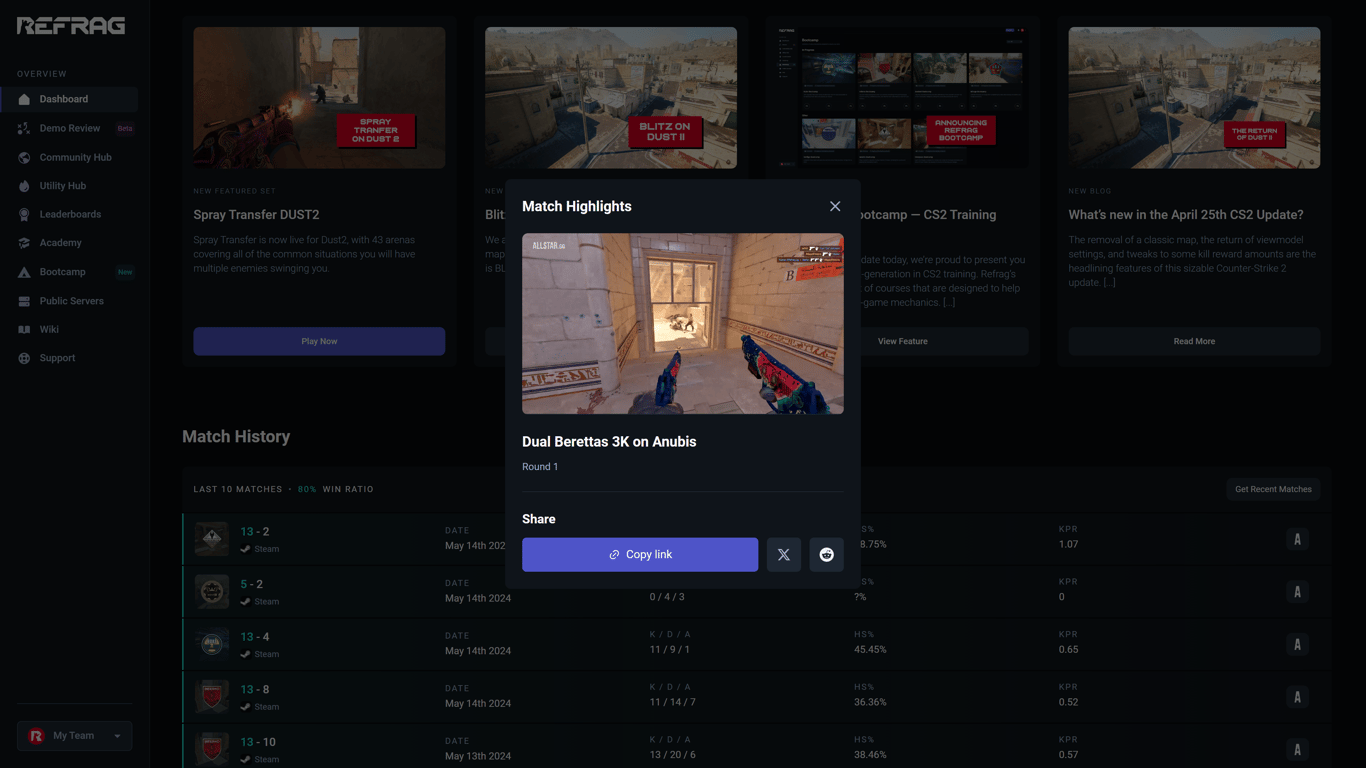Click the Support globe icon
1366x768 pixels.
tap(24, 358)
